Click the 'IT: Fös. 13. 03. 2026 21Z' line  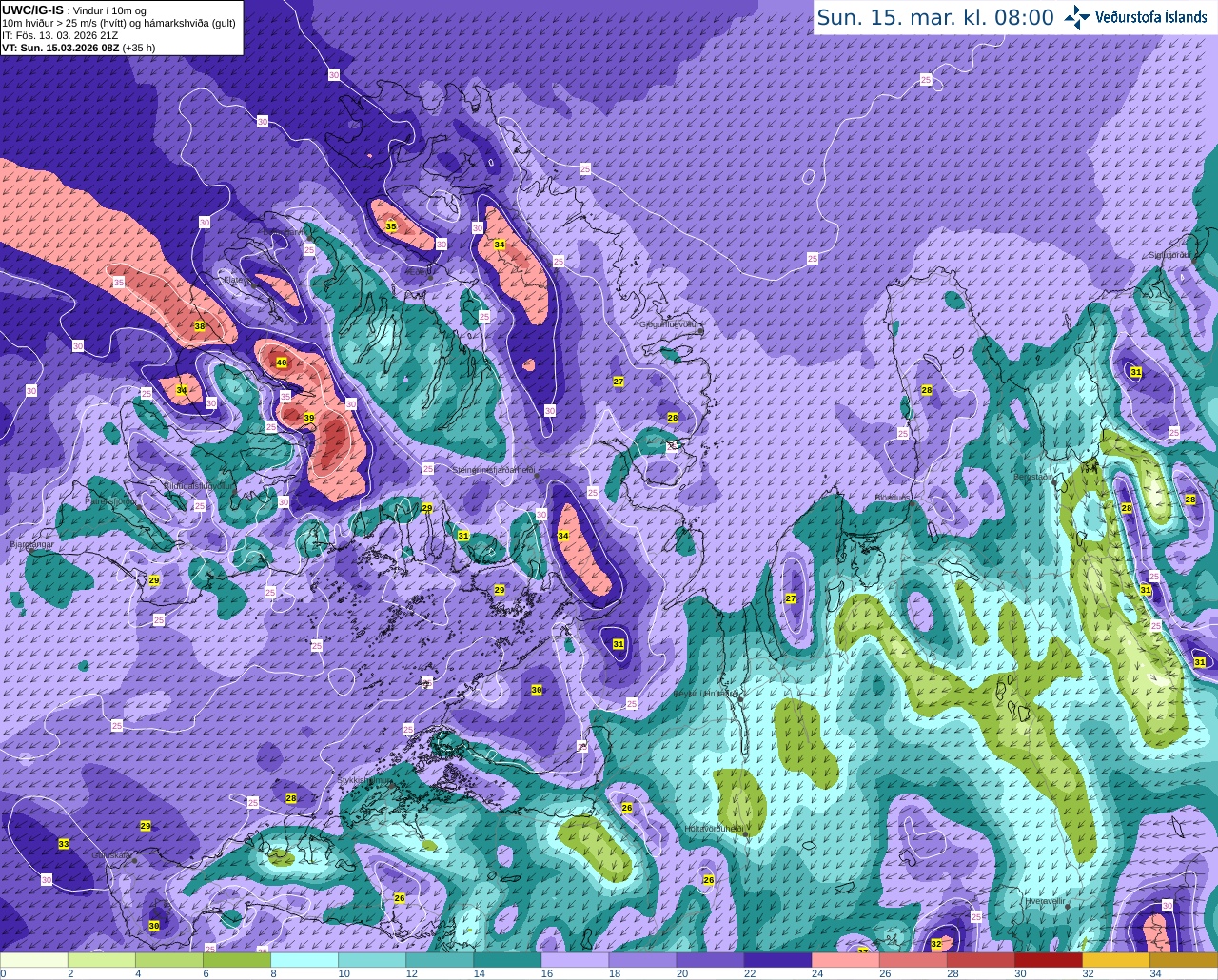click(60, 35)
